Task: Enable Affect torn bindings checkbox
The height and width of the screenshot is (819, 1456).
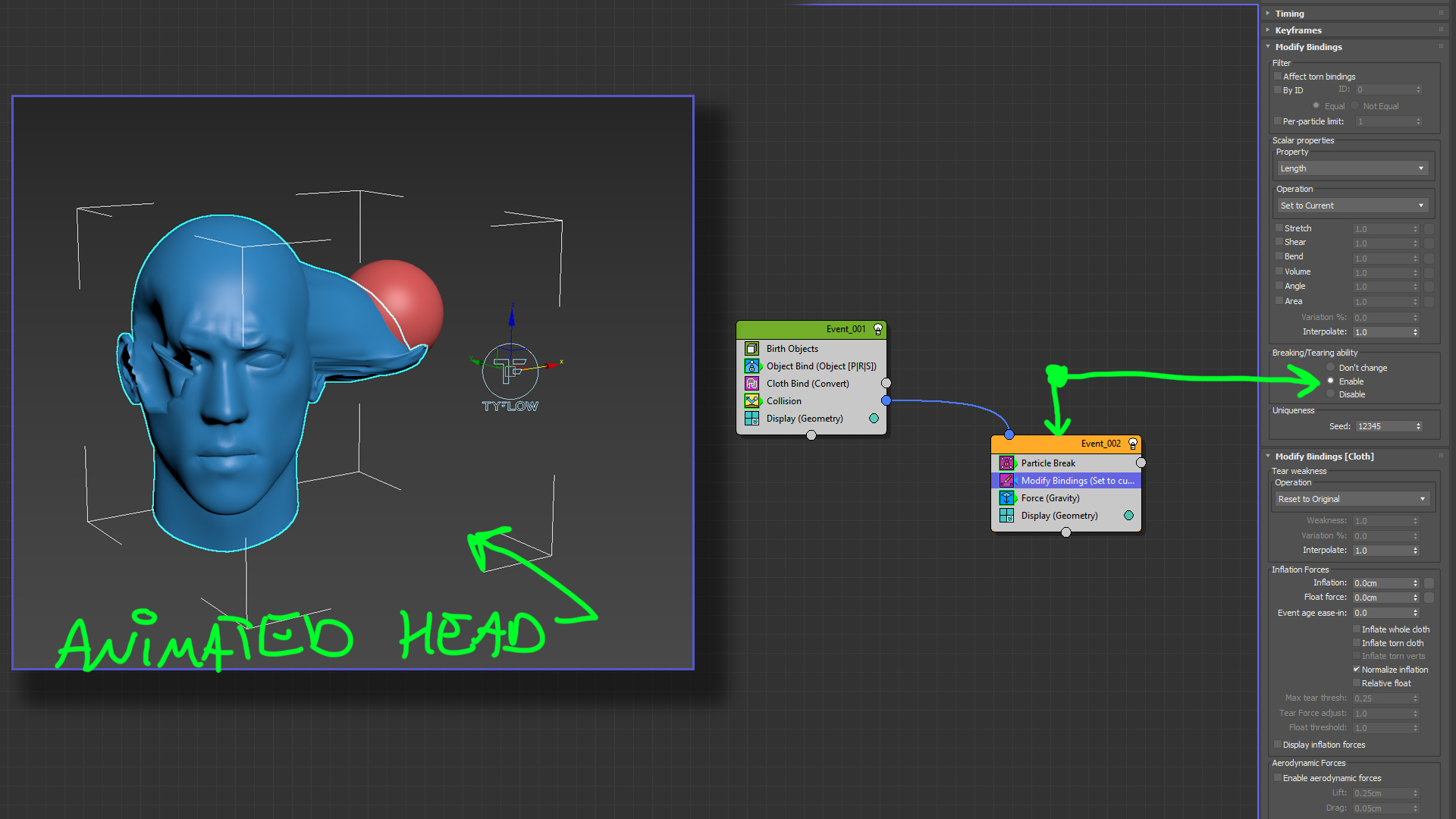Action: point(1278,77)
